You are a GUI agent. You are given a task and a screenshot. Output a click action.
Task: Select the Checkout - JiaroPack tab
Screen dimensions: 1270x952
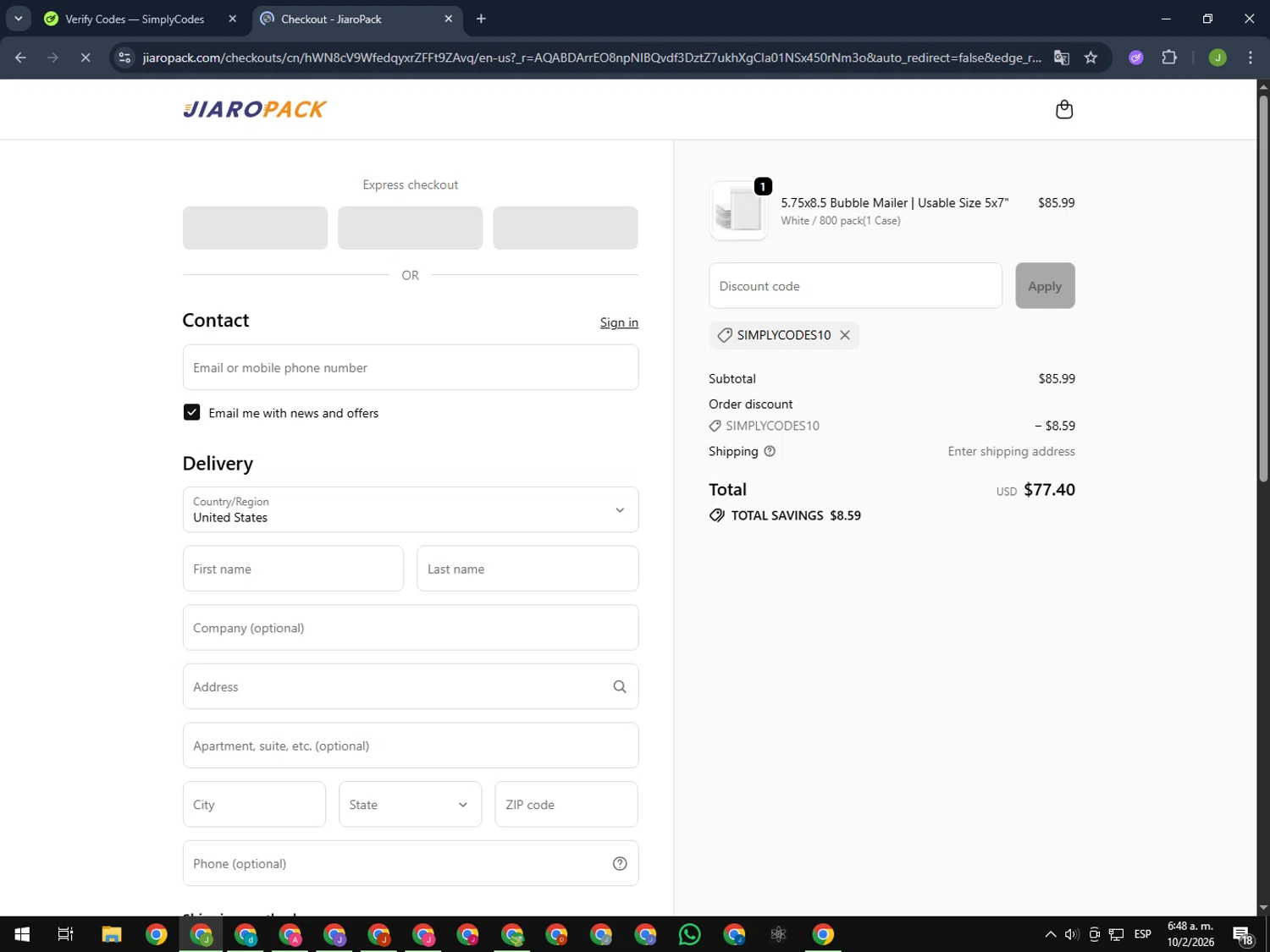point(357,19)
